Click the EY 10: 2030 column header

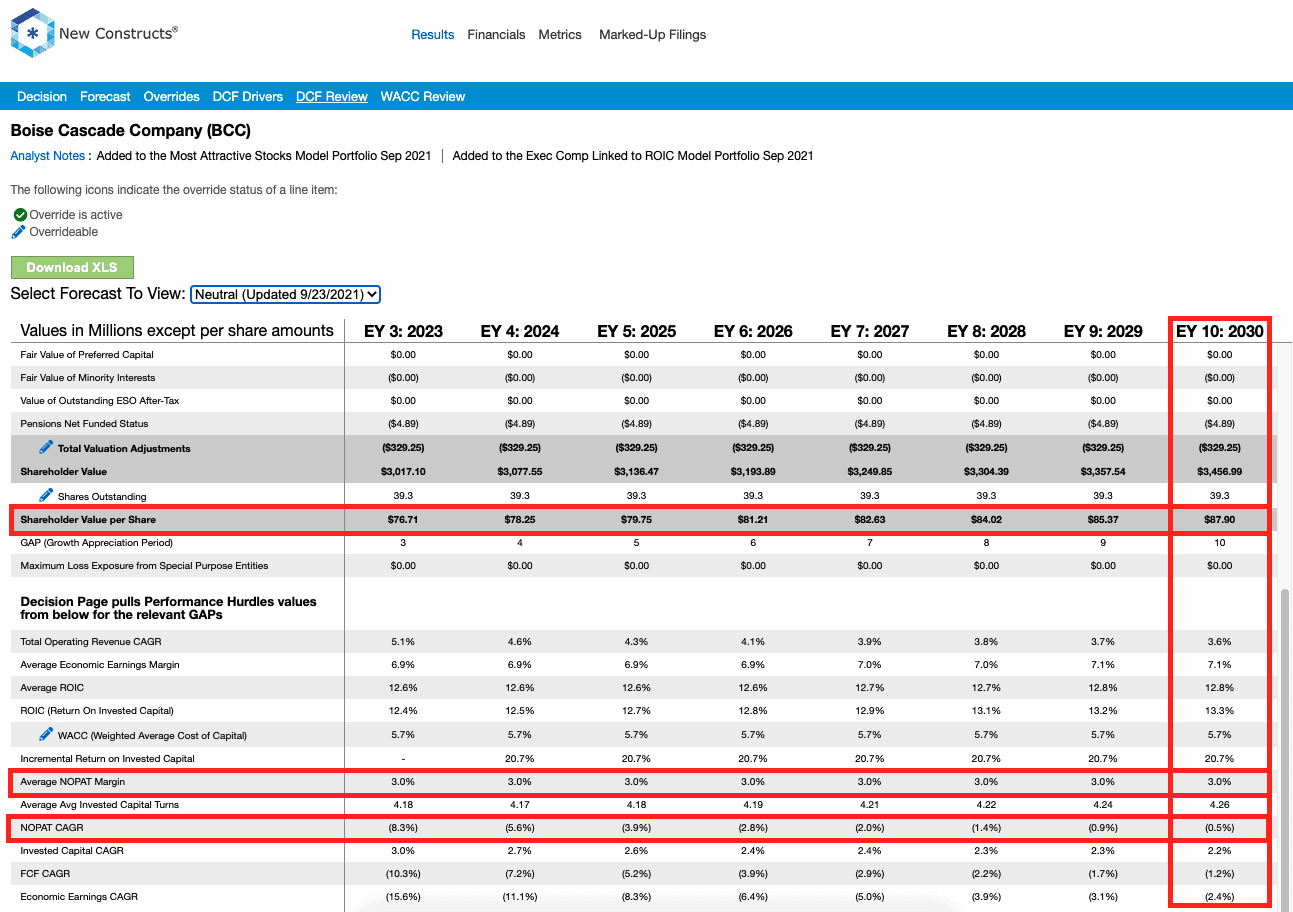(x=1220, y=331)
